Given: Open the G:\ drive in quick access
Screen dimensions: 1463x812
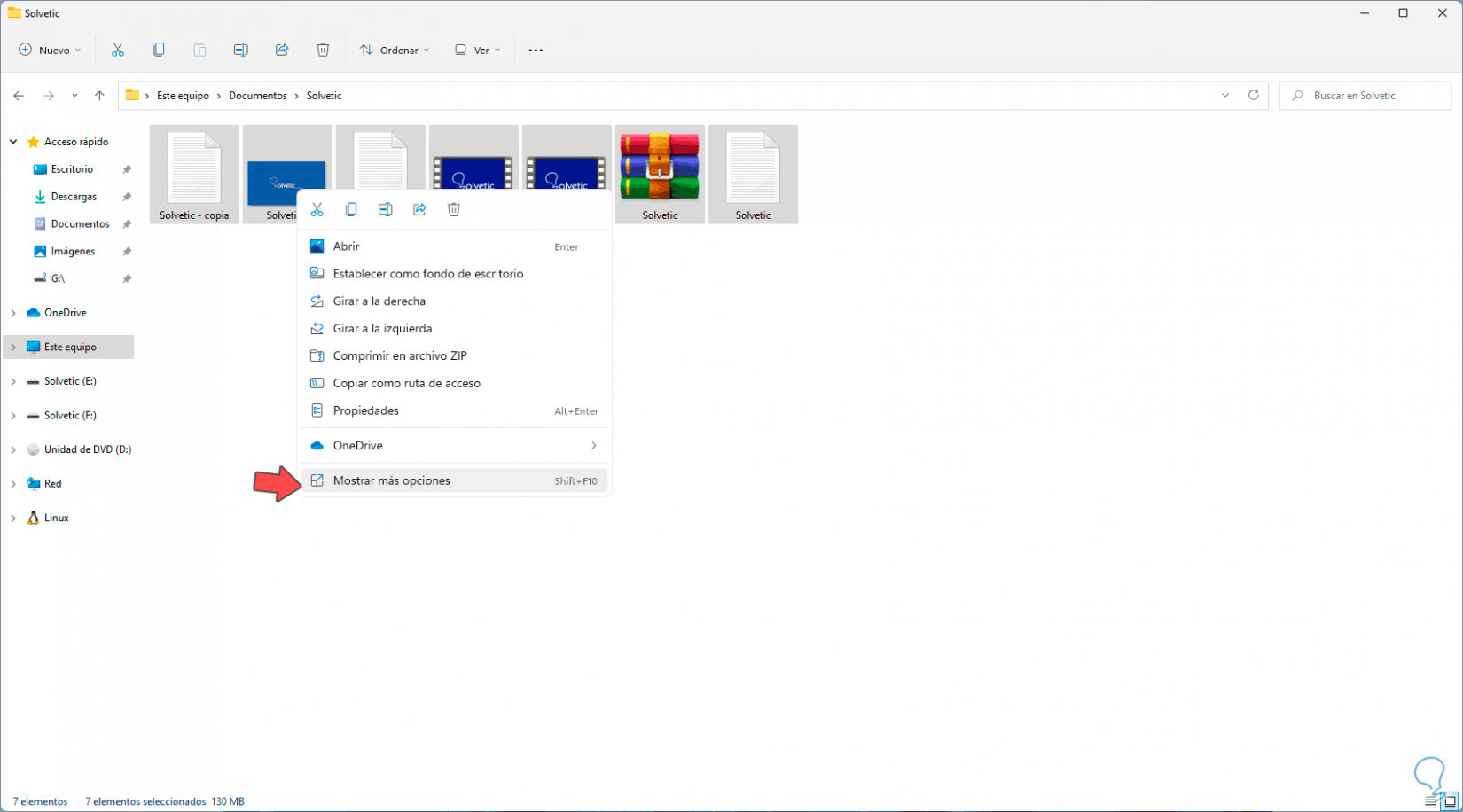Looking at the screenshot, I should pyautogui.click(x=58, y=278).
